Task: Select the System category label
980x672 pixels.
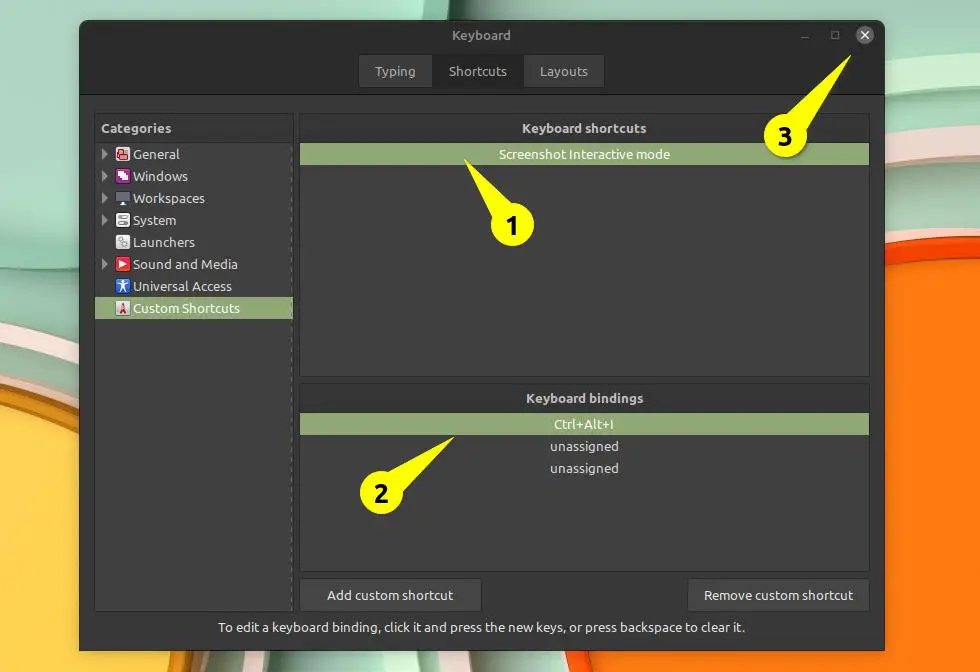Action: coord(154,221)
